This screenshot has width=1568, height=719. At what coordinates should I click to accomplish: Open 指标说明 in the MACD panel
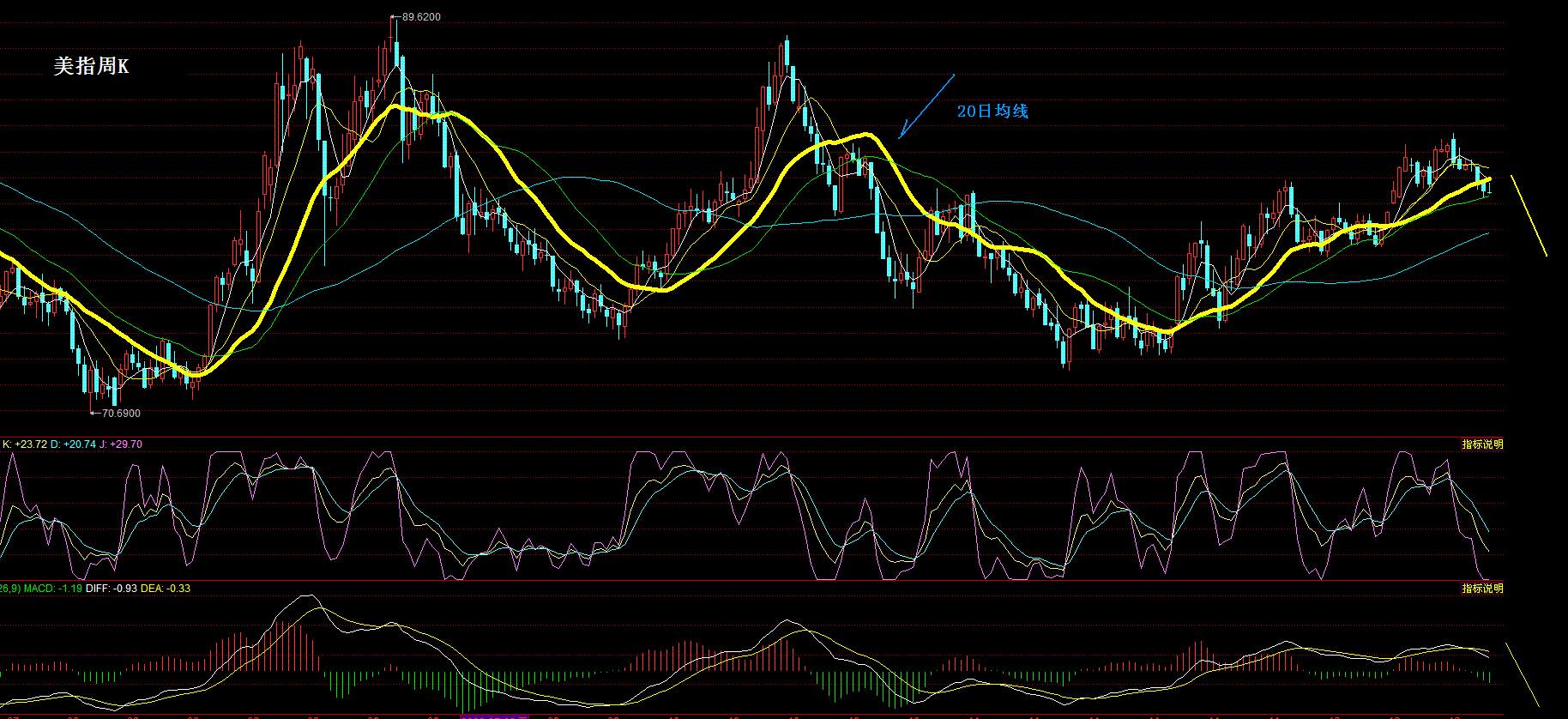tap(1482, 589)
